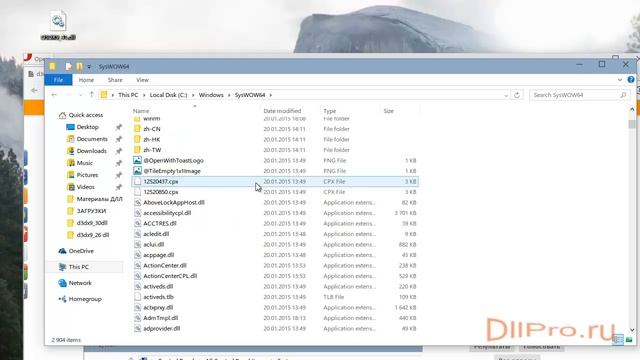This screenshot has width=640, height=360.
Task: Select the Downloads icon in sidebar
Action: click(x=70, y=151)
